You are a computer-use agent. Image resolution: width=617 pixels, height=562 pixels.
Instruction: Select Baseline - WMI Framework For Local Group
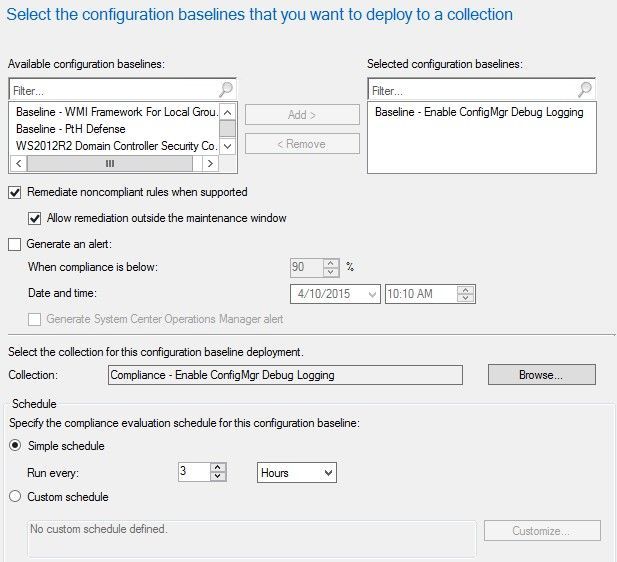(x=117, y=112)
